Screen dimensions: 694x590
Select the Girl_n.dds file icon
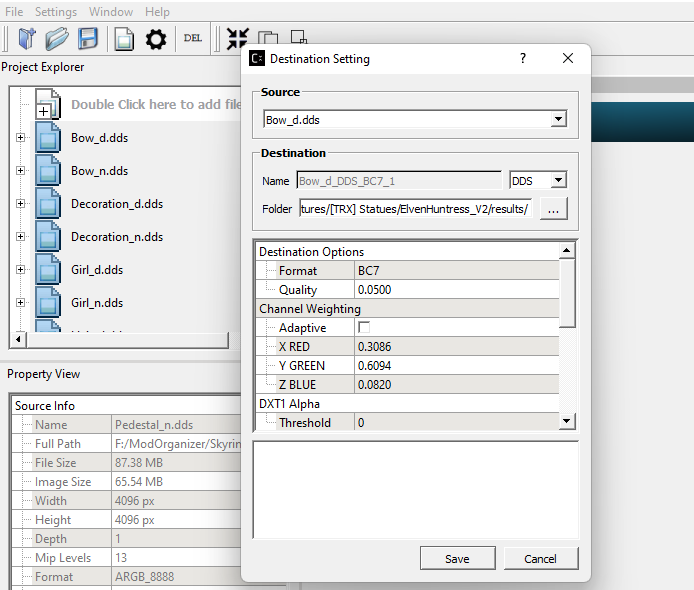[x=48, y=302]
